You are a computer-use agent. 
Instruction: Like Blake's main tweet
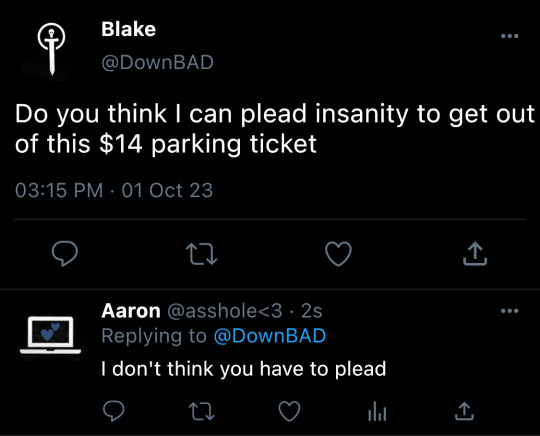[x=339, y=254]
